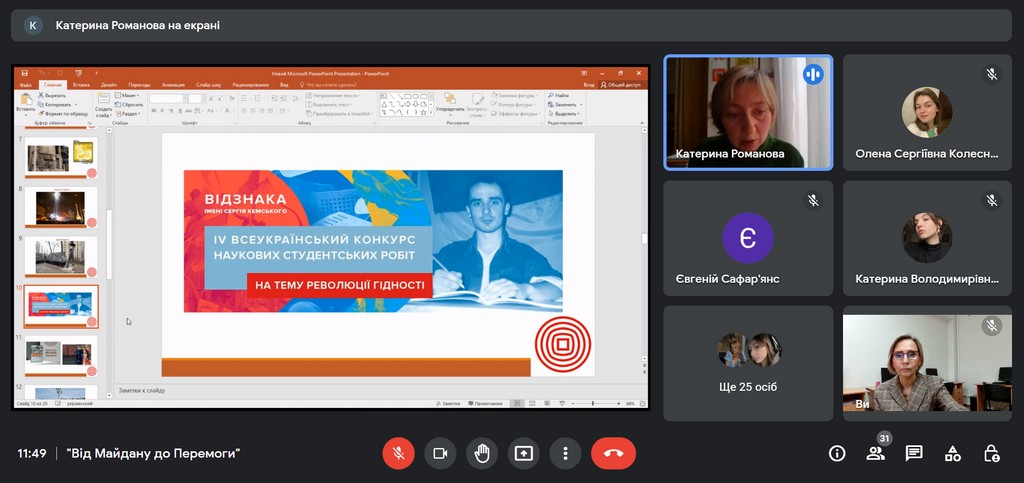Open the Activities shapes icon
The height and width of the screenshot is (483, 1024).
(953, 453)
